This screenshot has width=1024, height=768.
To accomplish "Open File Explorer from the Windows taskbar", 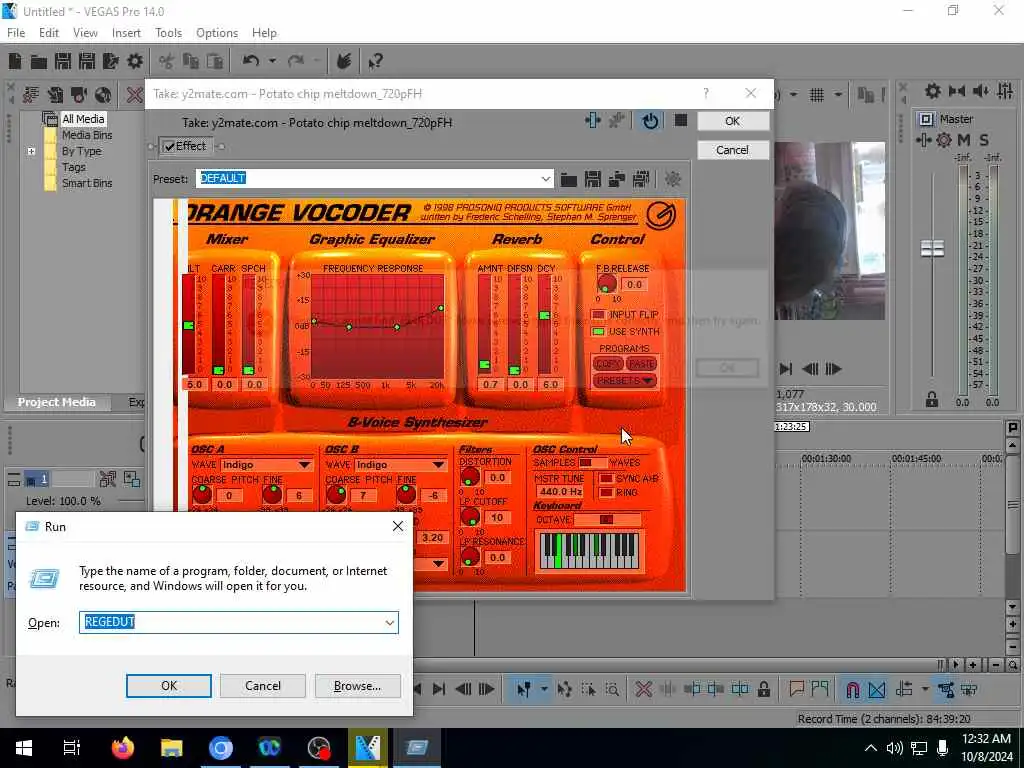I will tap(172, 748).
